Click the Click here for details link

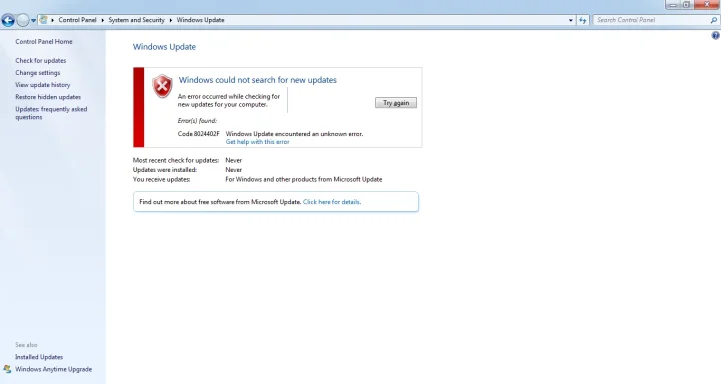click(332, 202)
